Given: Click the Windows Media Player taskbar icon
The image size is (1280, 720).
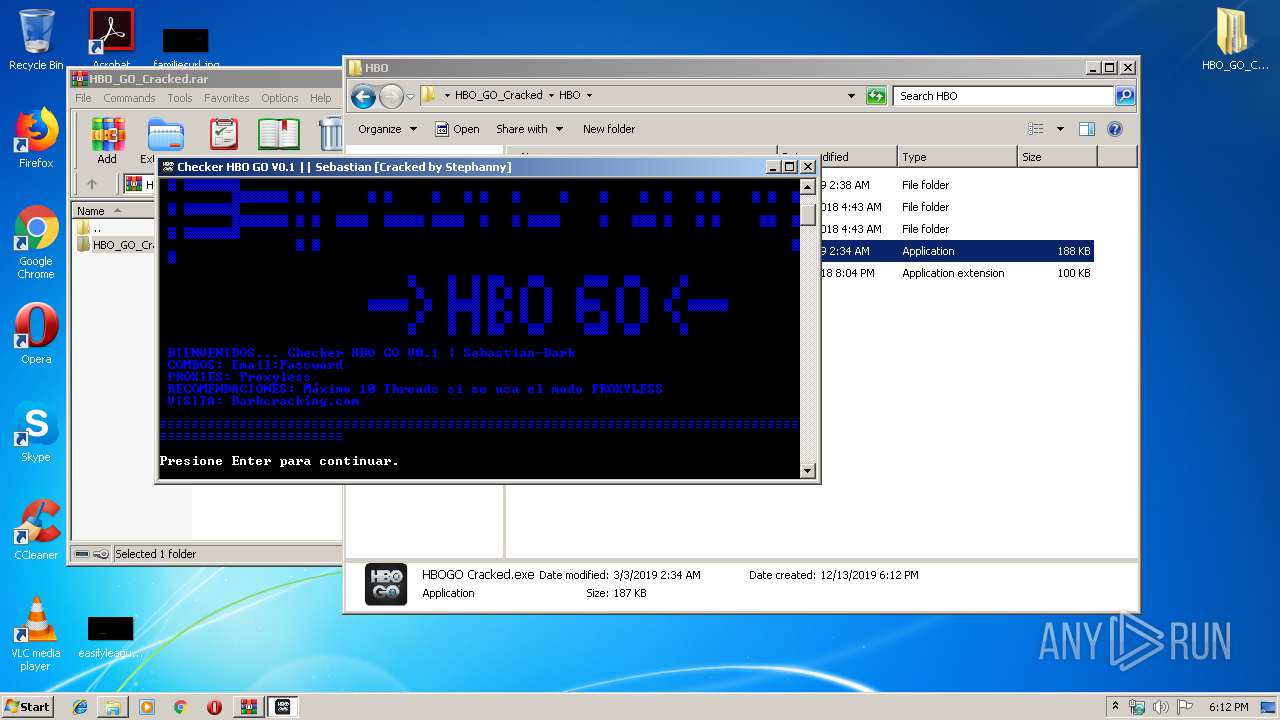Looking at the screenshot, I should click(x=147, y=707).
